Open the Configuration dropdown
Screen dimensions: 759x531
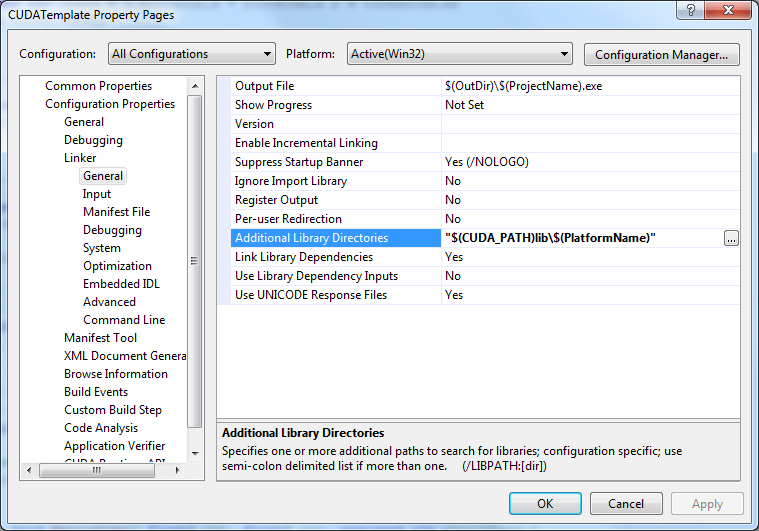point(192,54)
